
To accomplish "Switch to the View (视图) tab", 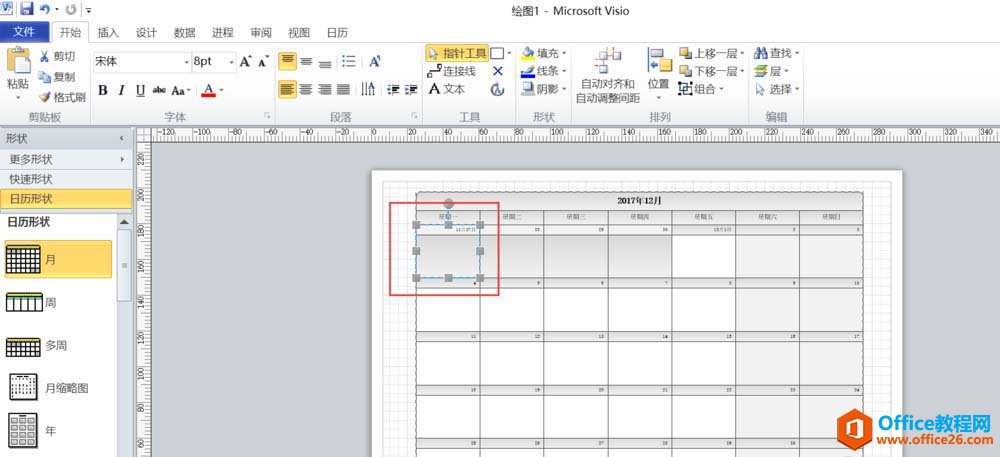I will pos(299,33).
